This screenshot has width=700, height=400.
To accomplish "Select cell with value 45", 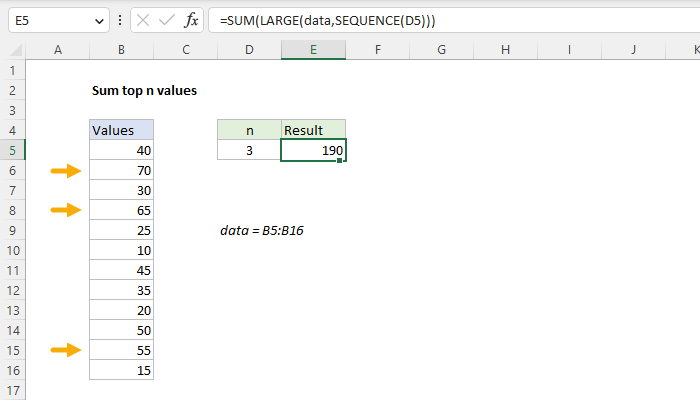I will (121, 271).
